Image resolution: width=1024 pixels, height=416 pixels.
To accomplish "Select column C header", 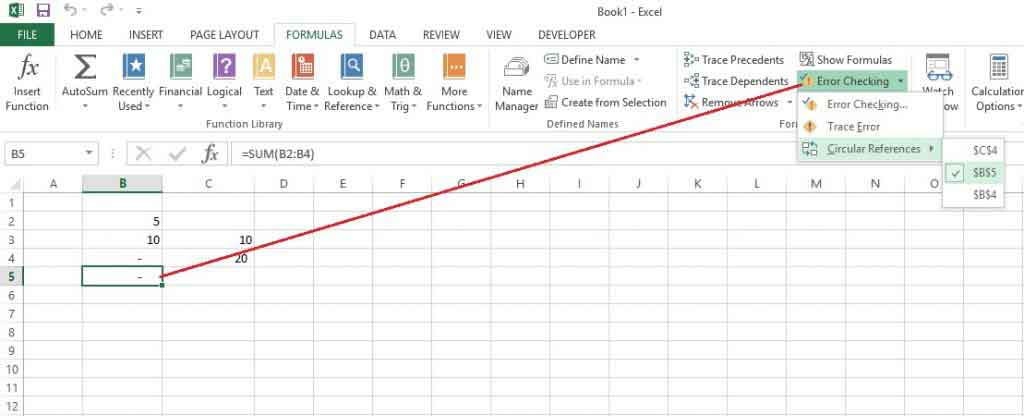I will [x=208, y=184].
